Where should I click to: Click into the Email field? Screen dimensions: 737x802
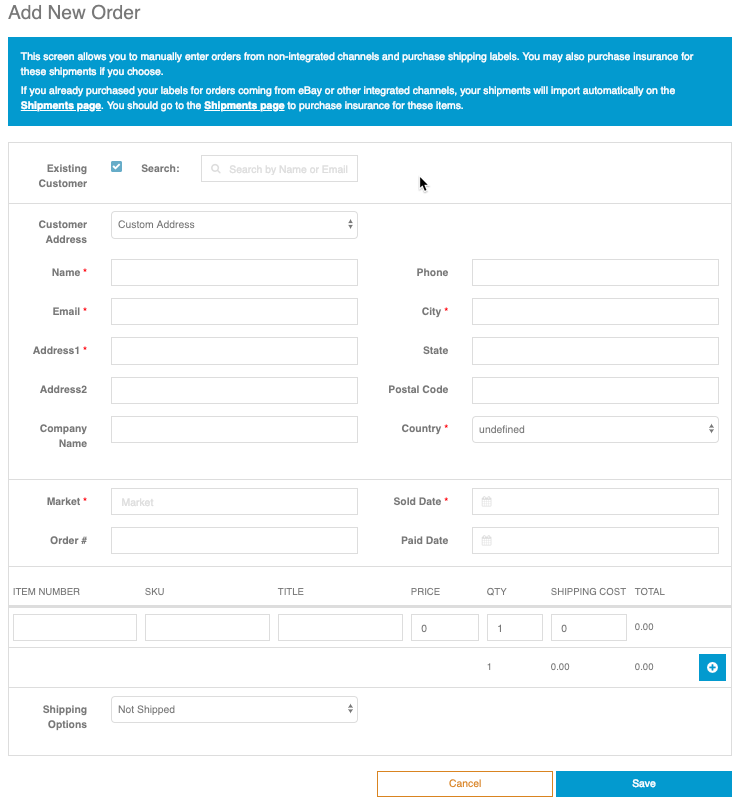234,312
